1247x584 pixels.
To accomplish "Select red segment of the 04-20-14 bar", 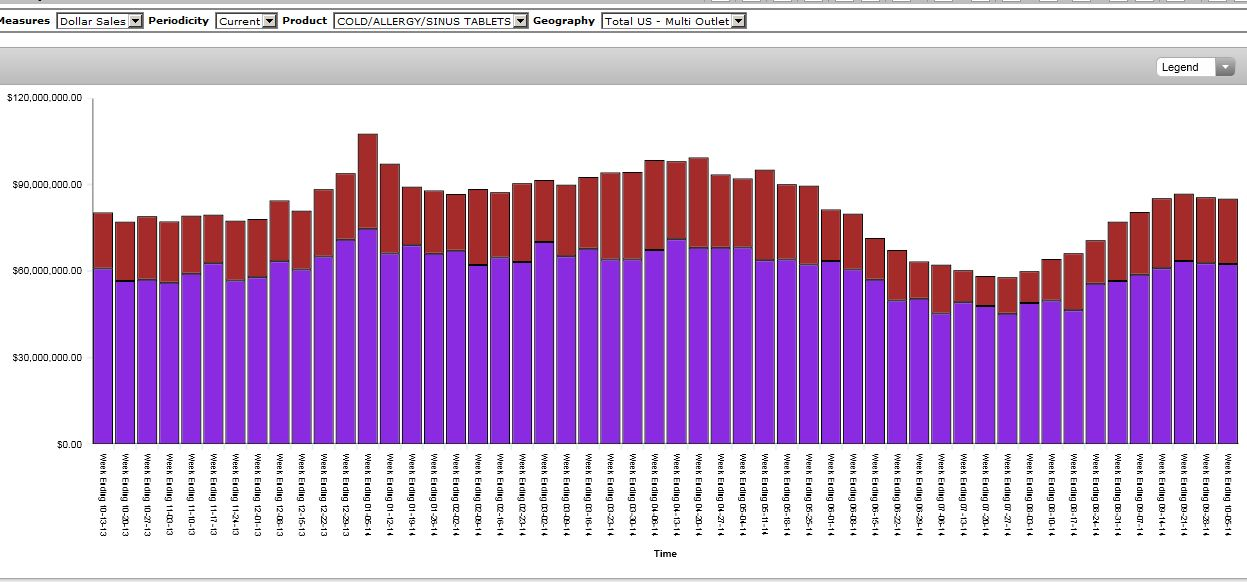I will [x=698, y=202].
